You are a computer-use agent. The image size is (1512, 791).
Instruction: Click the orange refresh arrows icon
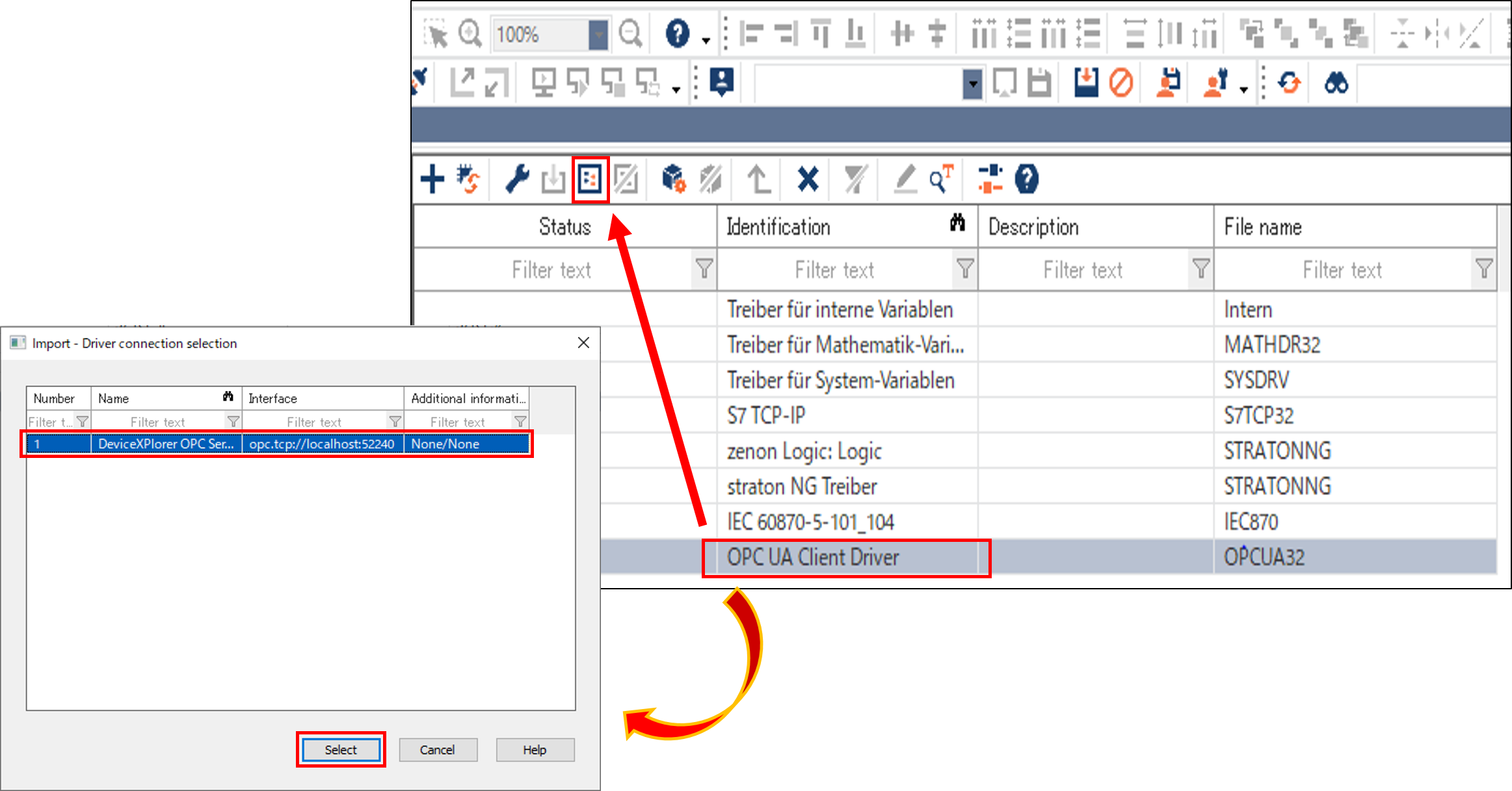click(x=1289, y=83)
